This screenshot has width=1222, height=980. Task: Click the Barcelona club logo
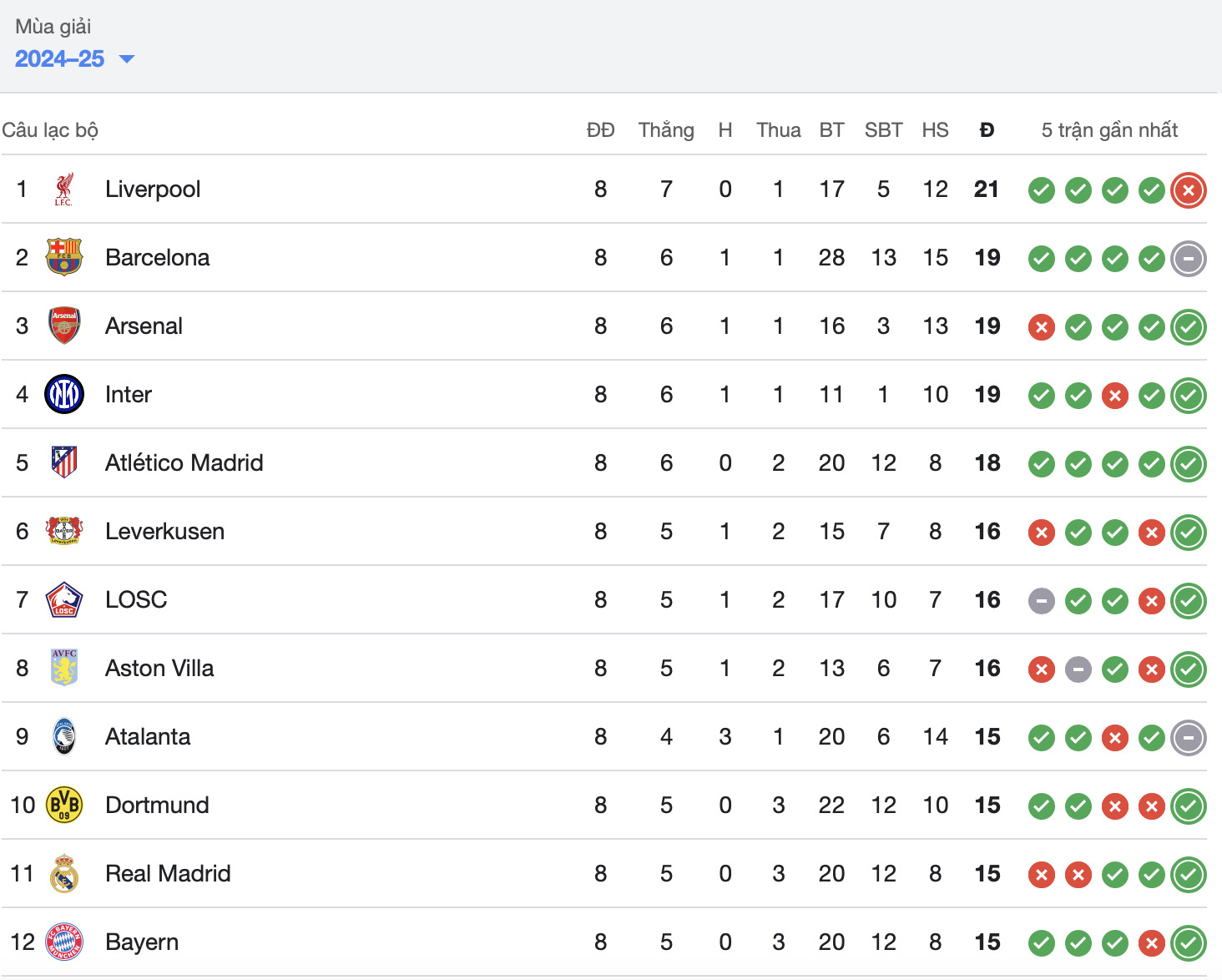64,258
